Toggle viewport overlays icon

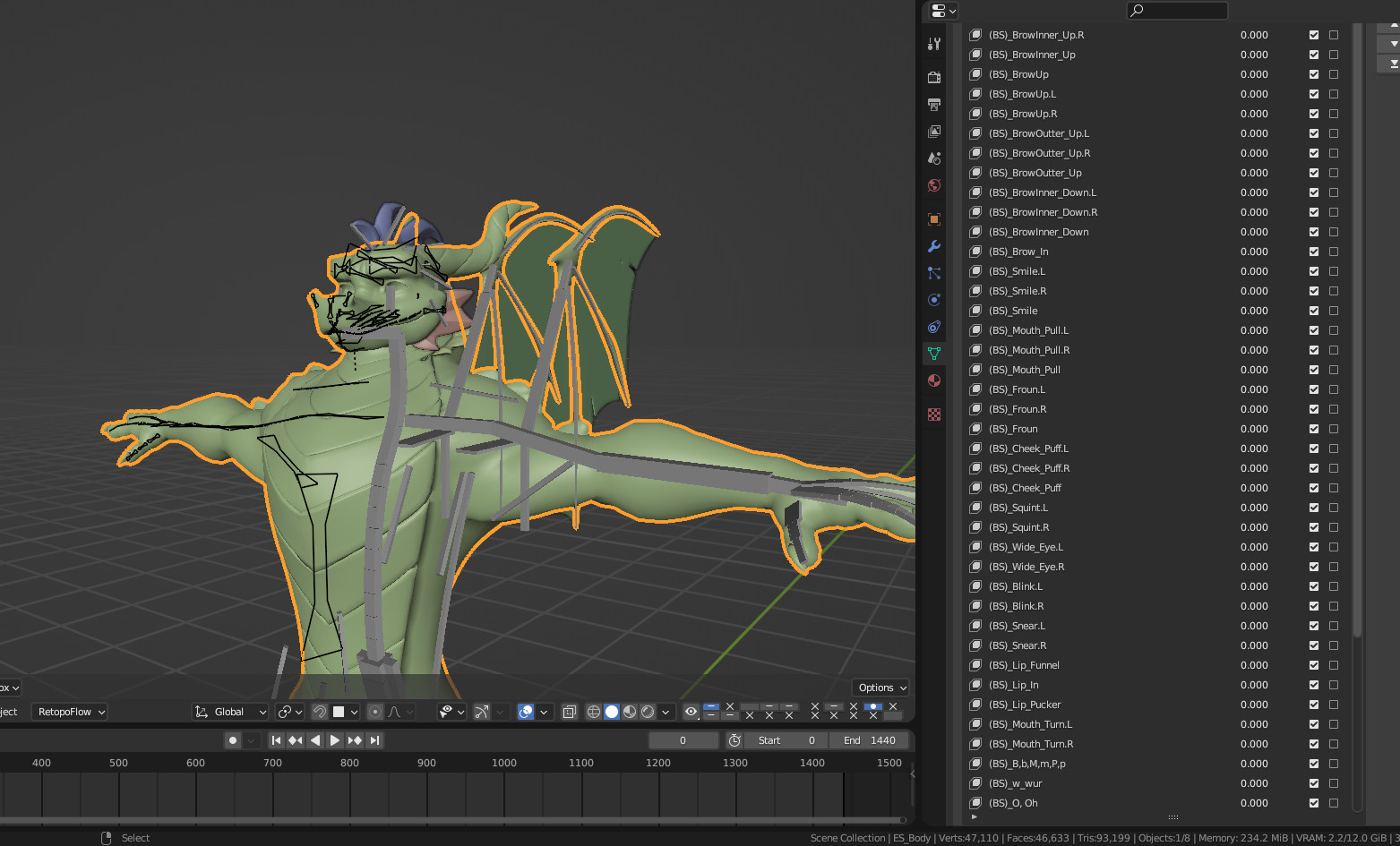click(x=526, y=712)
